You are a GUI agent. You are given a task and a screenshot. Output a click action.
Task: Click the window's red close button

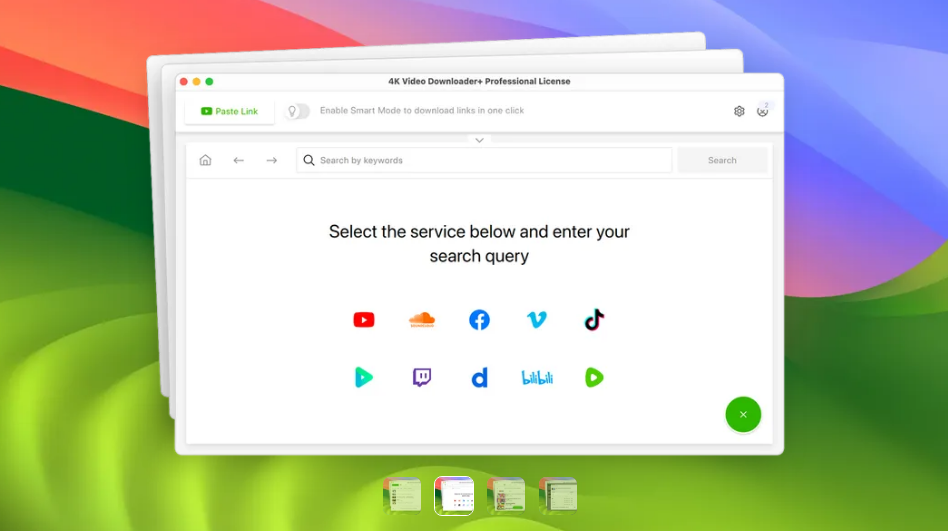pos(184,82)
